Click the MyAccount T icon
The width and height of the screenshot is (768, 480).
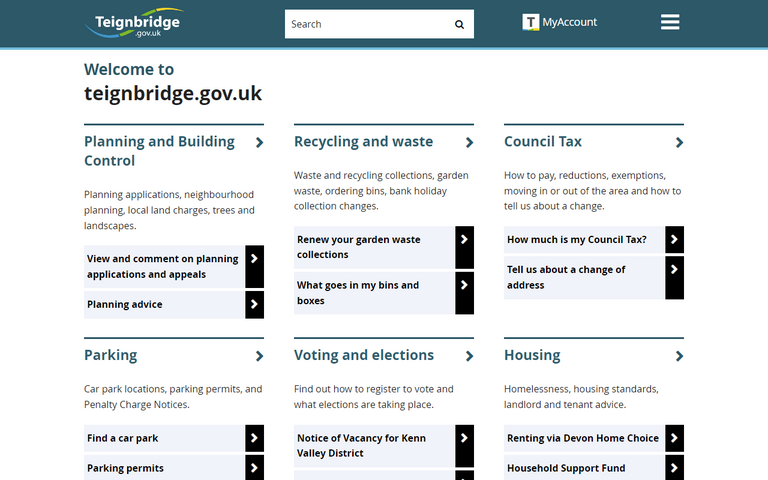point(531,22)
